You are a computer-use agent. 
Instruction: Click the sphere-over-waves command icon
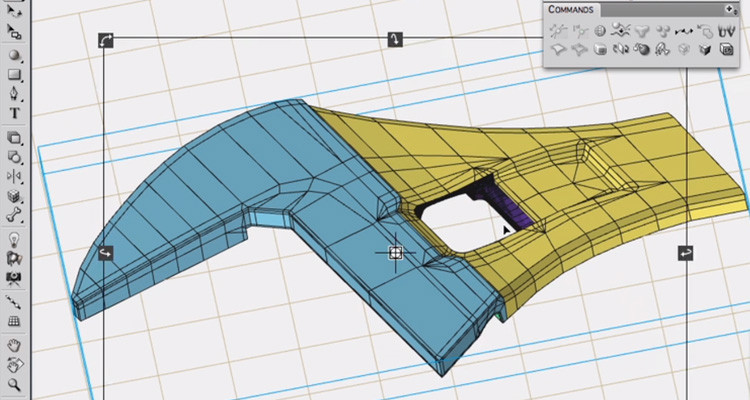pos(620,31)
